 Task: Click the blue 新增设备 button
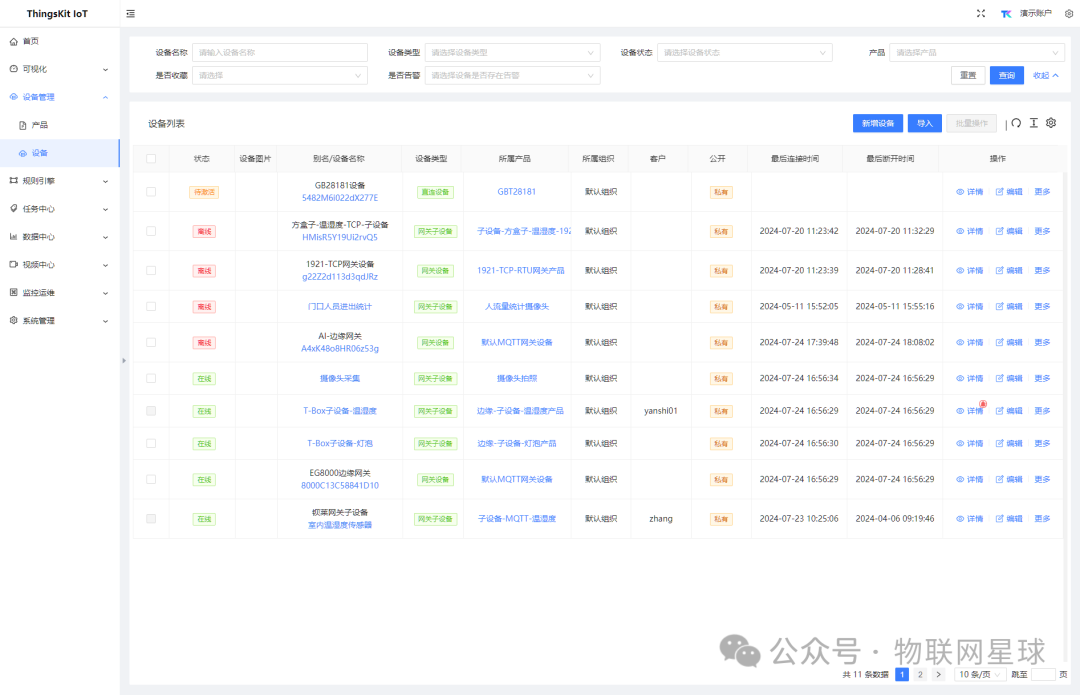877,123
